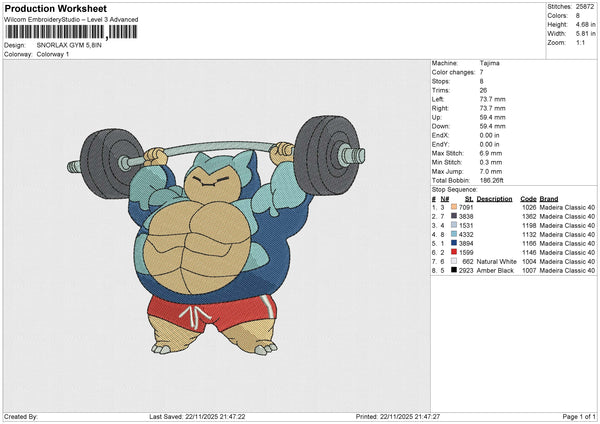Click thread code '1146'
600x424 pixels.
click(x=529, y=253)
